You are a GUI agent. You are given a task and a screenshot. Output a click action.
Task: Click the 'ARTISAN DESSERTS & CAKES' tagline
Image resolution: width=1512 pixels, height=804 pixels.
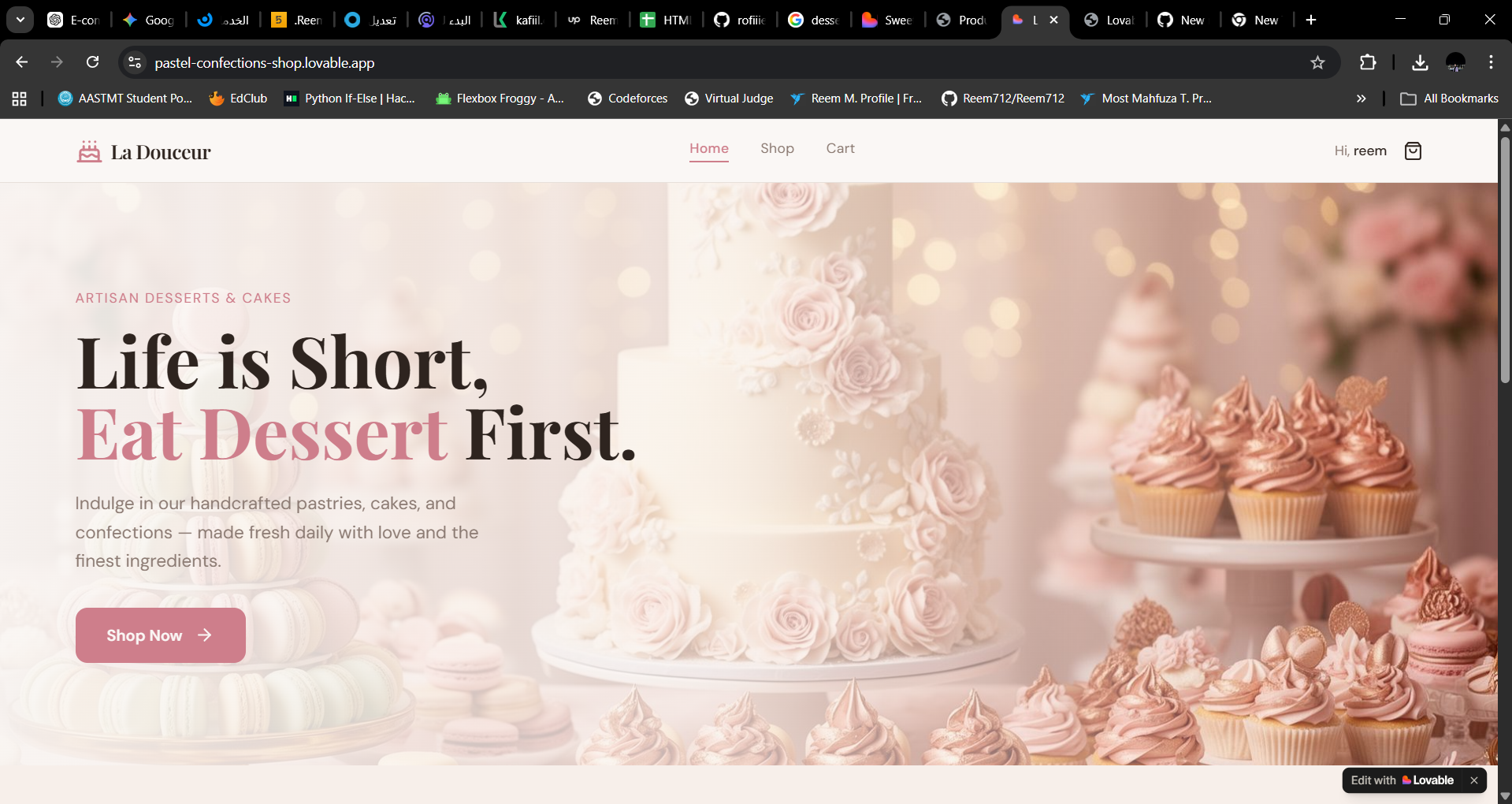click(x=183, y=298)
